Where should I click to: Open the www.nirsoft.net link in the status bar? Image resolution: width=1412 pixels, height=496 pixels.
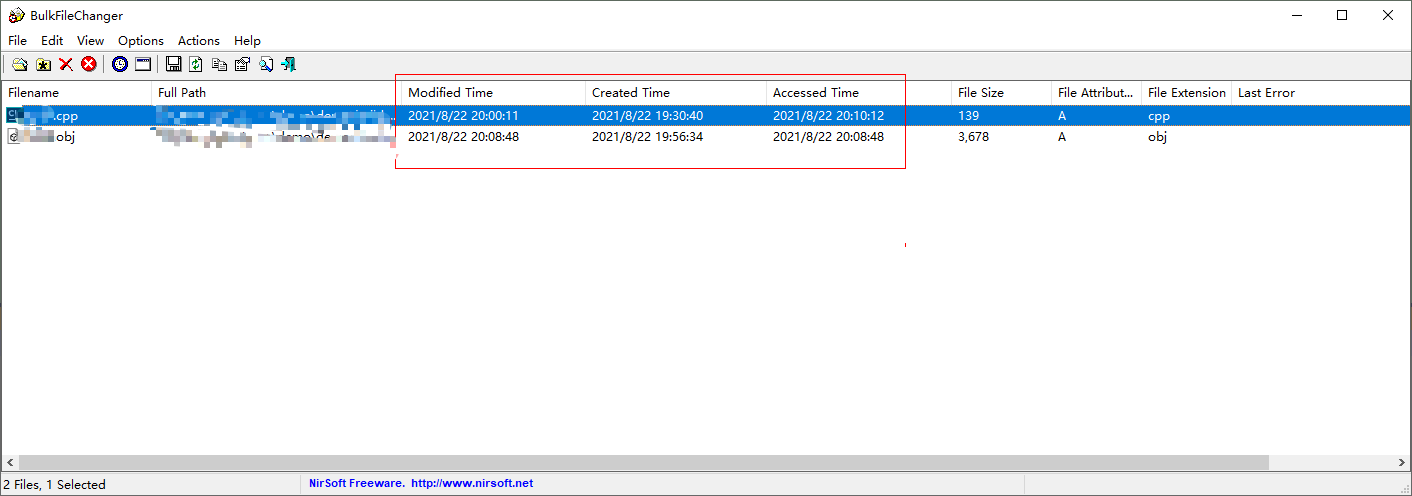click(472, 483)
